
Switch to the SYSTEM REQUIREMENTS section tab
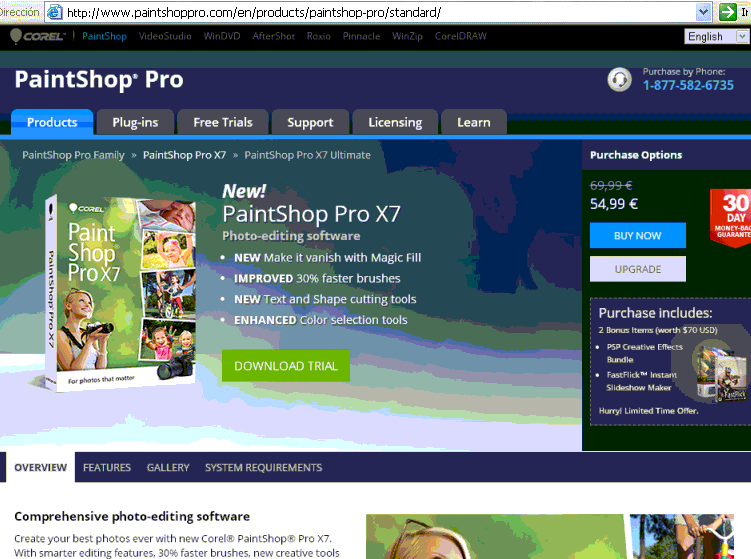pos(263,468)
